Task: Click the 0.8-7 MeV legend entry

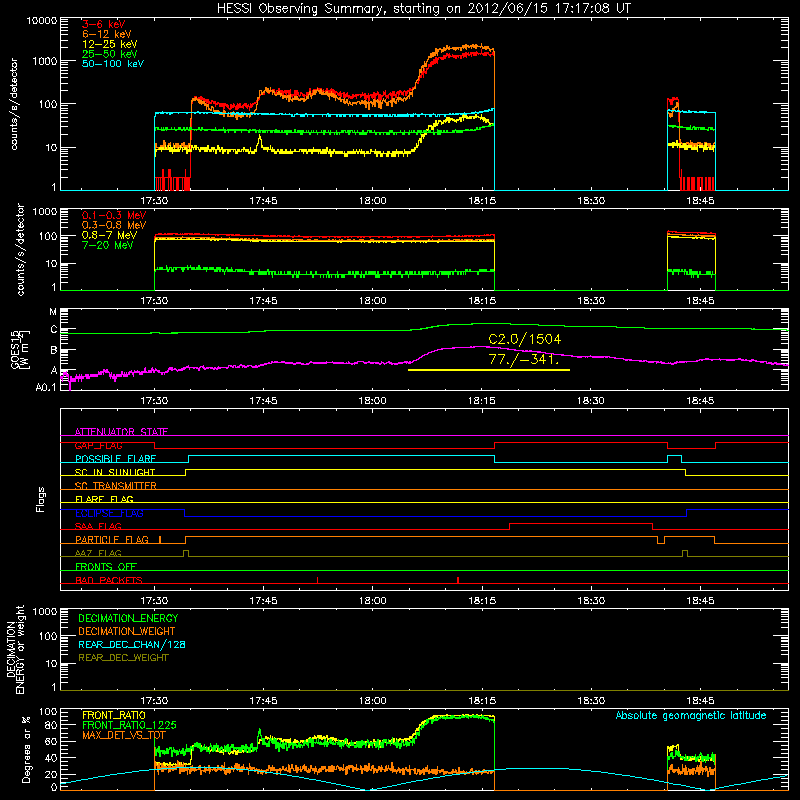Action: pos(109,235)
